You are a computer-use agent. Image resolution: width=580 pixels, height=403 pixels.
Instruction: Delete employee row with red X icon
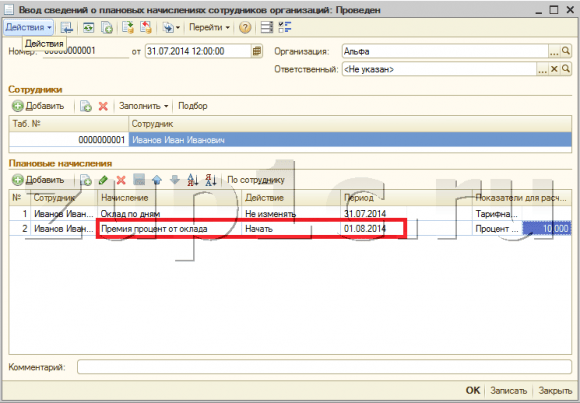(x=103, y=106)
